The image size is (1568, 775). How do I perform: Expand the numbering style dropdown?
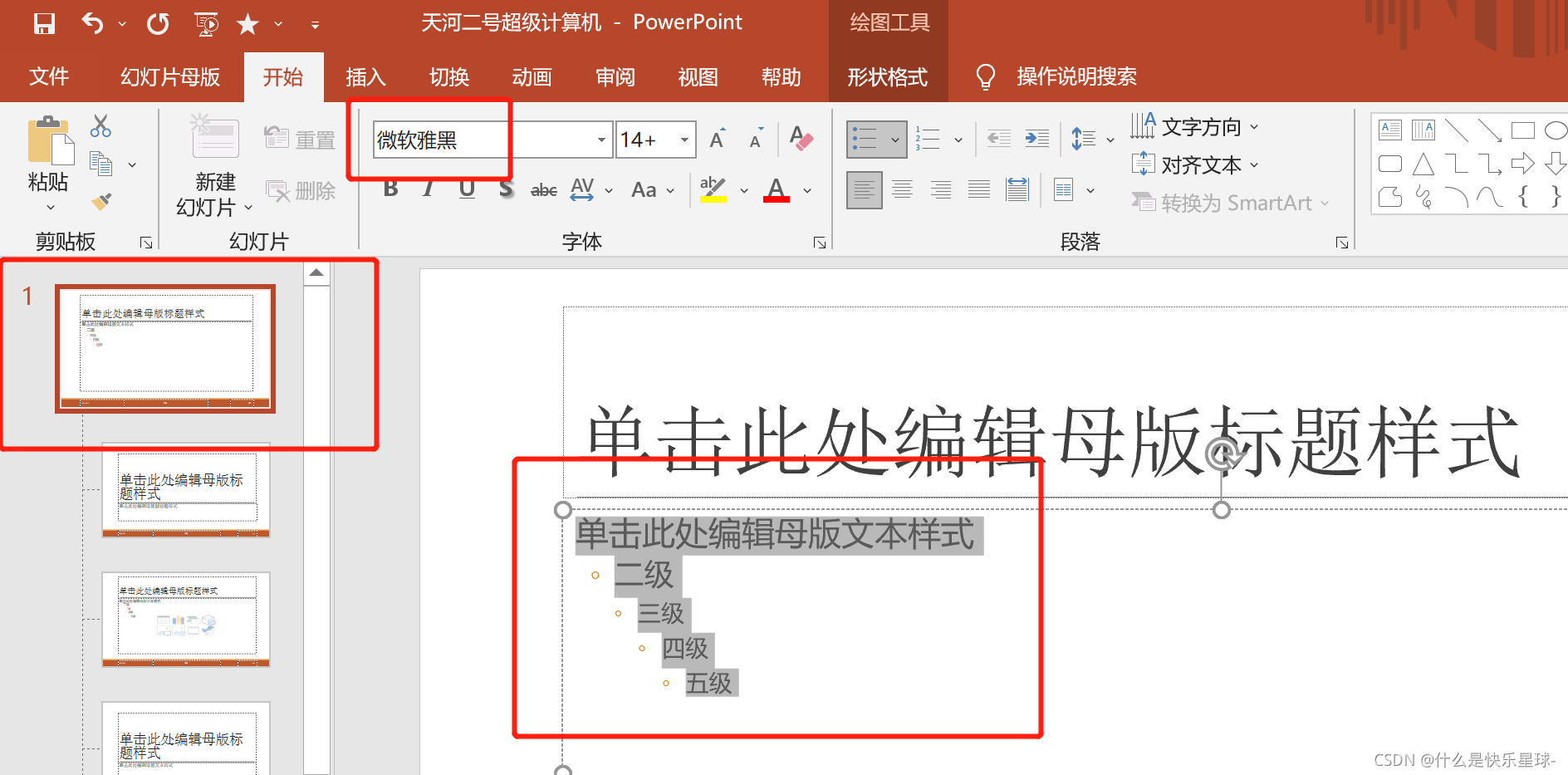pyautogui.click(x=958, y=140)
